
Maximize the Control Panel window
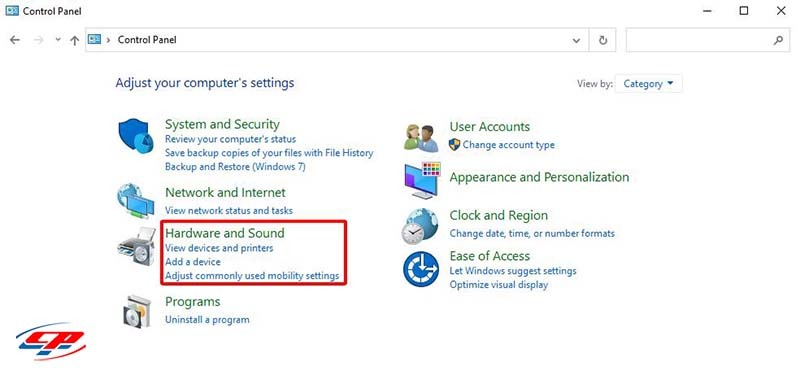pyautogui.click(x=744, y=10)
